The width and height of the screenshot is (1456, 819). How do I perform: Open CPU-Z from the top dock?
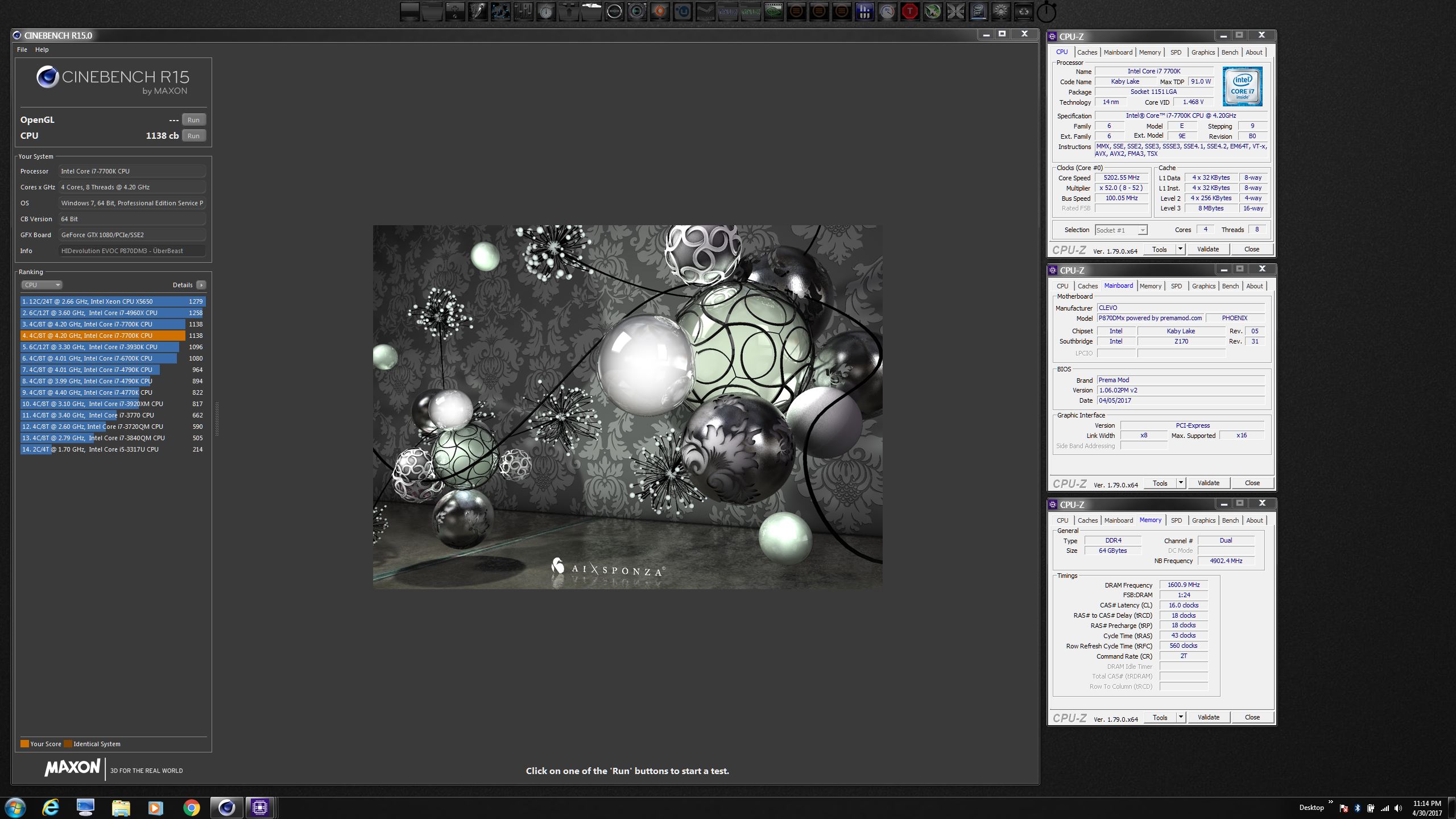(727, 11)
